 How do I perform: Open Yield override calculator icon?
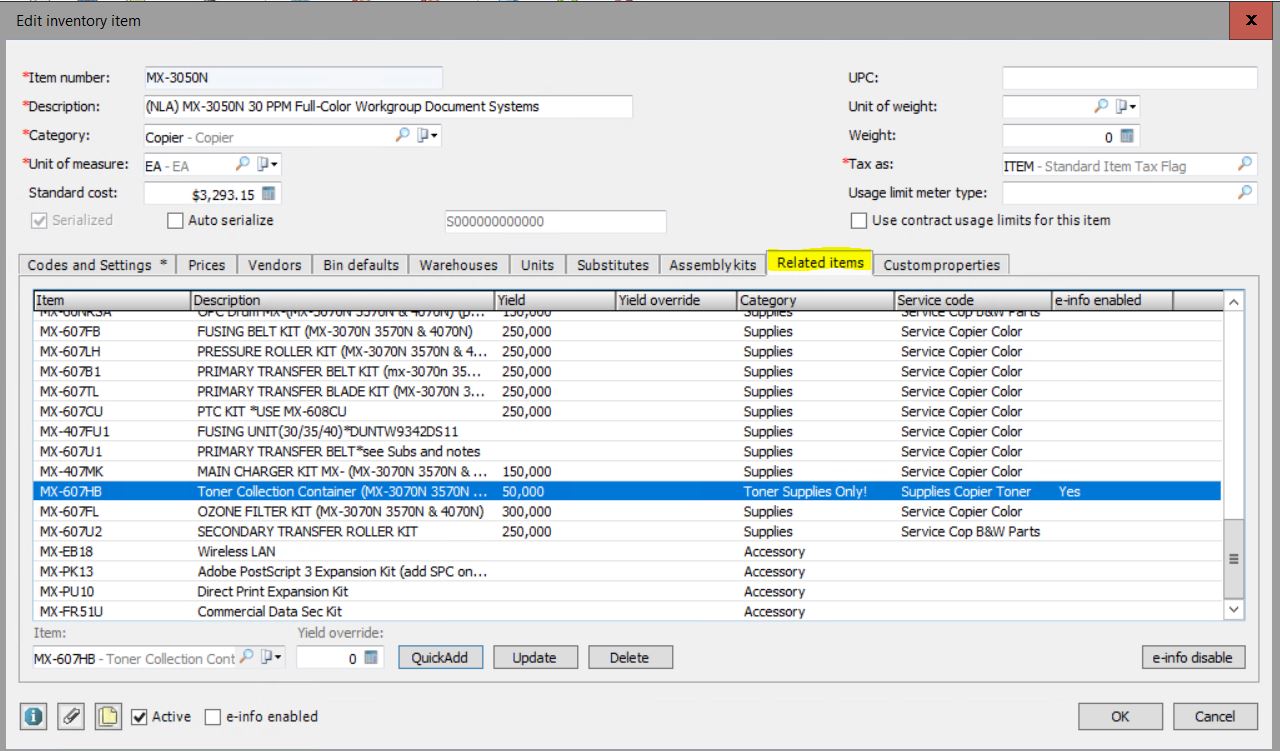[x=371, y=657]
